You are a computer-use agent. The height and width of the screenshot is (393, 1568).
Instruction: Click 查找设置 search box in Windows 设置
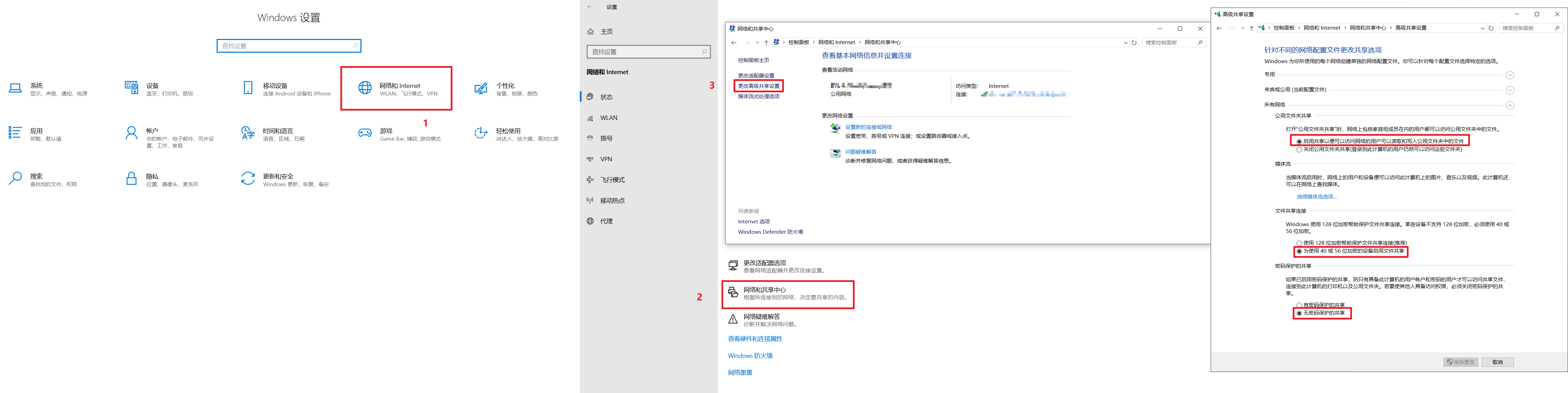pos(289,46)
